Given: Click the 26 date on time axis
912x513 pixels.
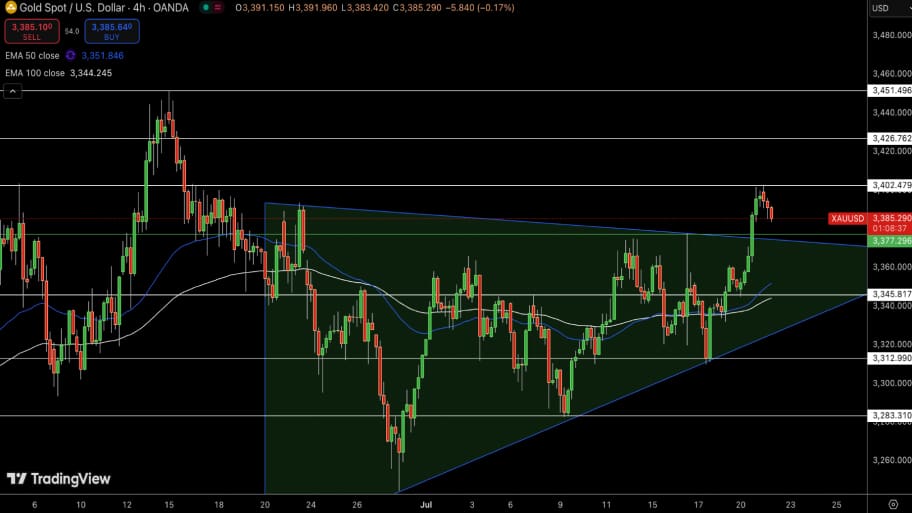Looking at the screenshot, I should pos(357,505).
